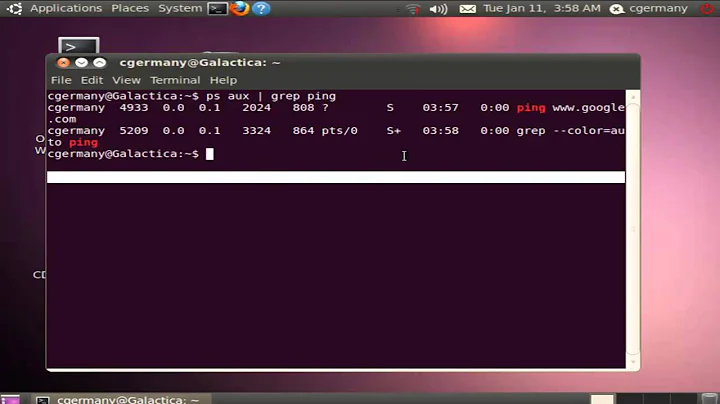Open the Ubuntu logo menu icon
The height and width of the screenshot is (404, 720).
14,8
